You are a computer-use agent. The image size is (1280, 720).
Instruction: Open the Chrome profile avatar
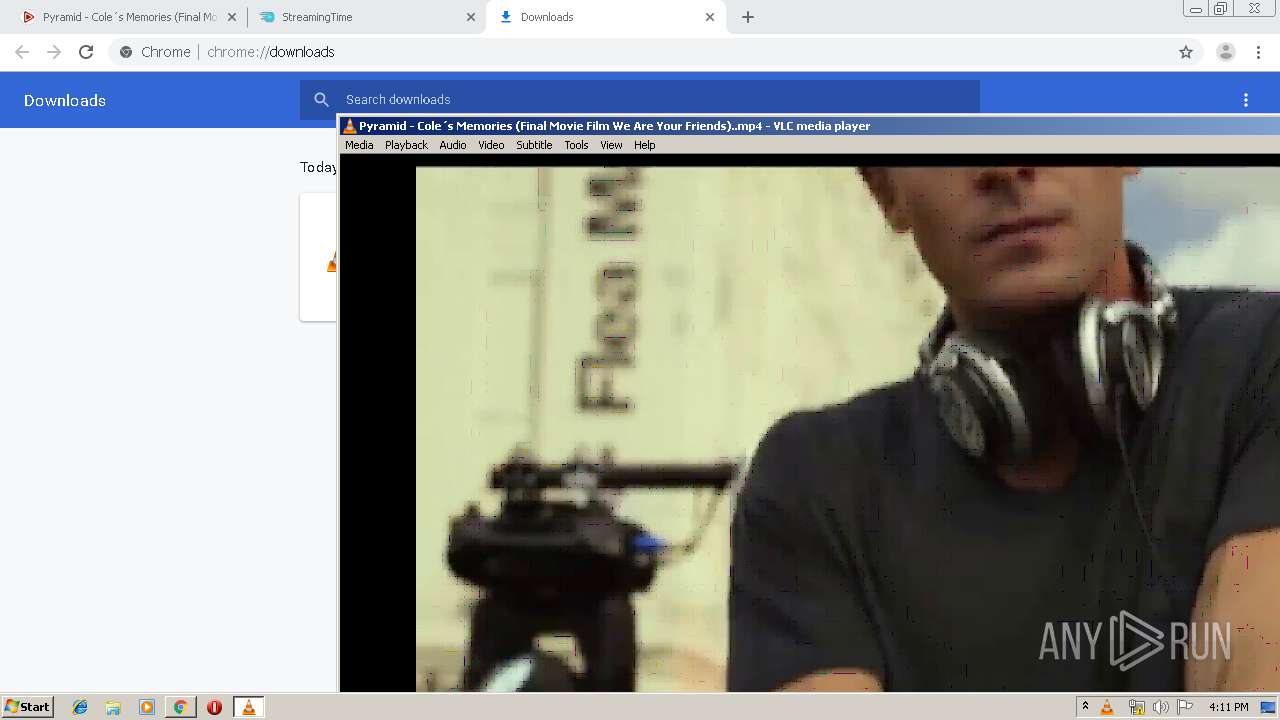pos(1226,52)
